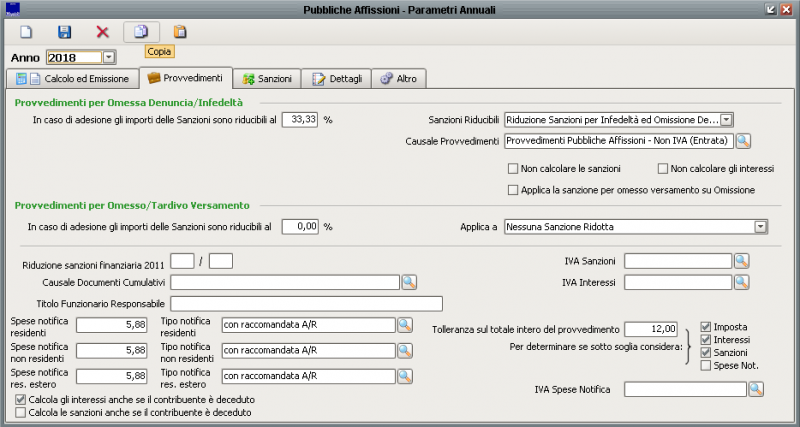Open the Applica a Nessuna Sanzione Ridotta dropdown
The width and height of the screenshot is (800, 427).
pos(761,227)
